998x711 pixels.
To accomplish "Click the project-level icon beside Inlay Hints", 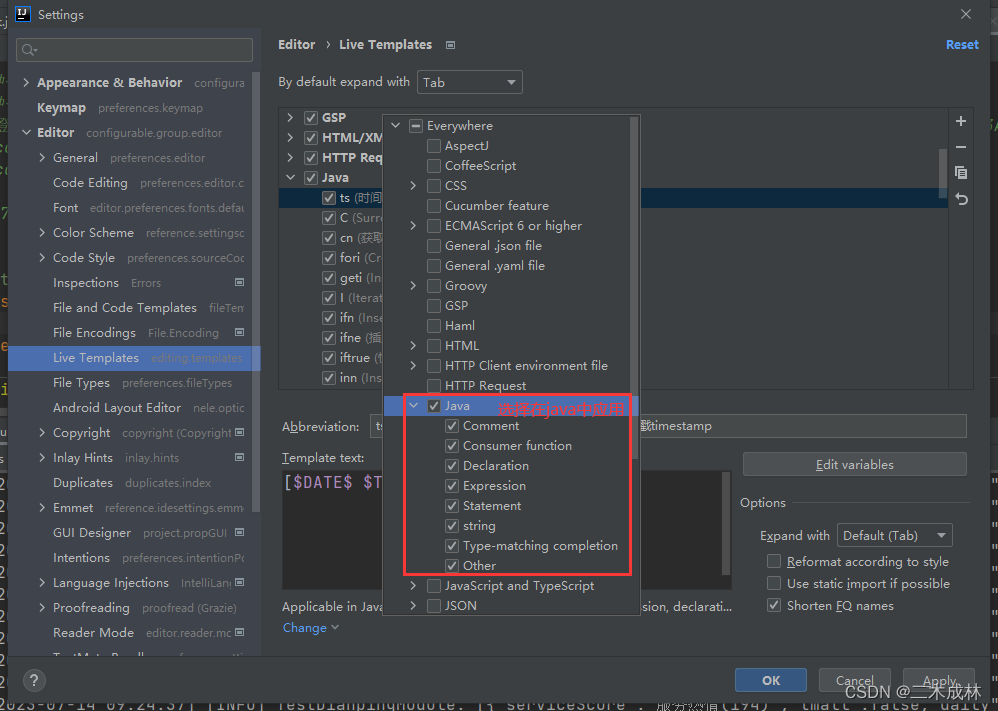I will tap(239, 457).
